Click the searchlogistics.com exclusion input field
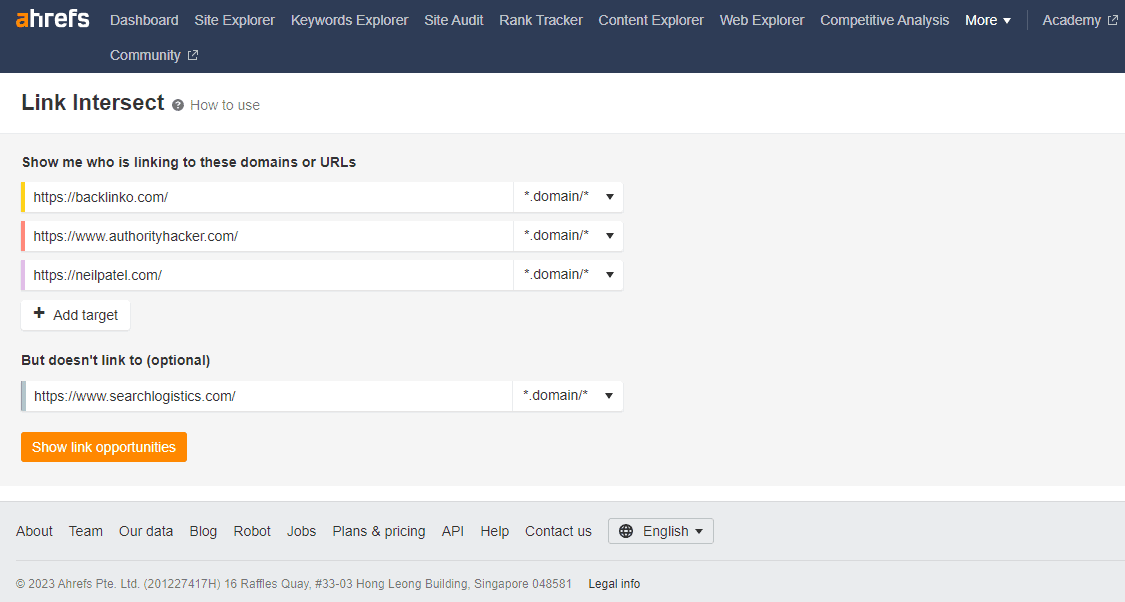Viewport: 1125px width, 602px height. pos(269,395)
